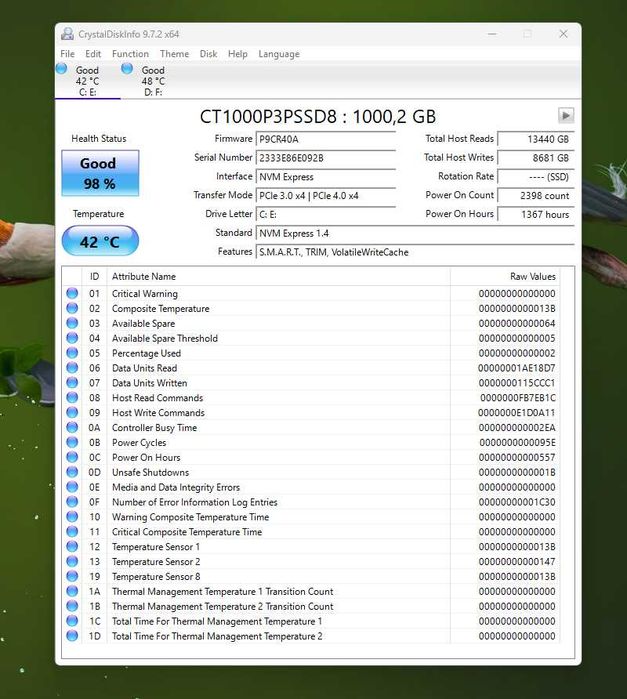Screen dimensions: 627x699
Task: Click status icon of Temperature Sensor 2 row
Action: click(72, 561)
